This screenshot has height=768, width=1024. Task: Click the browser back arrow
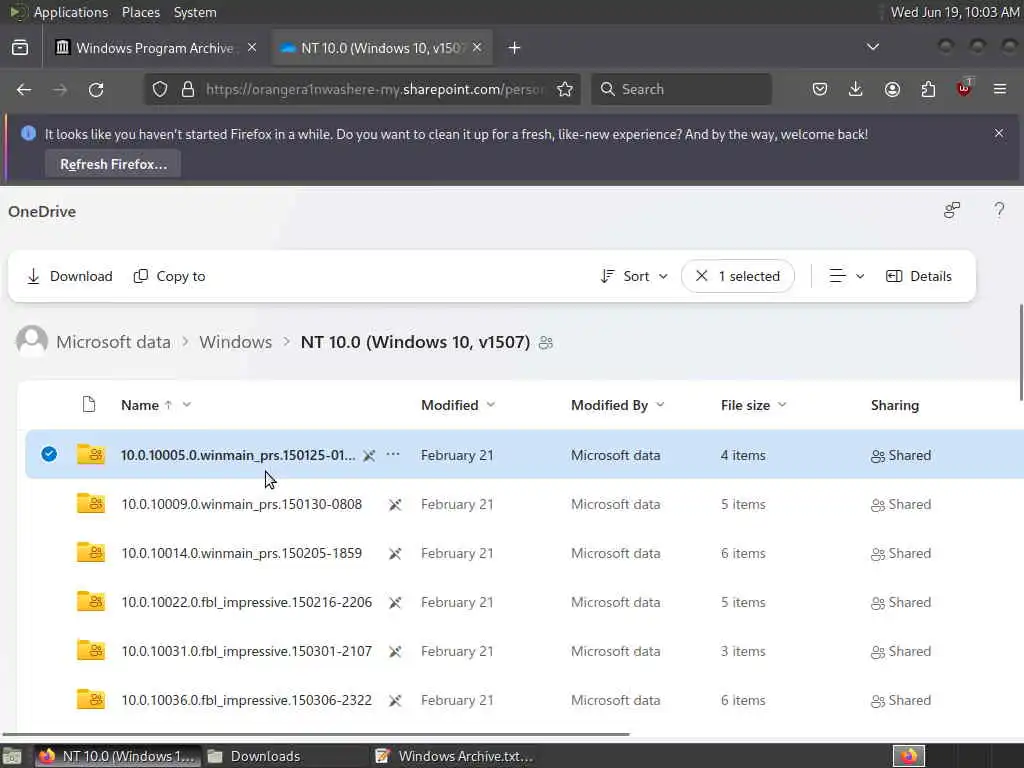click(x=24, y=89)
